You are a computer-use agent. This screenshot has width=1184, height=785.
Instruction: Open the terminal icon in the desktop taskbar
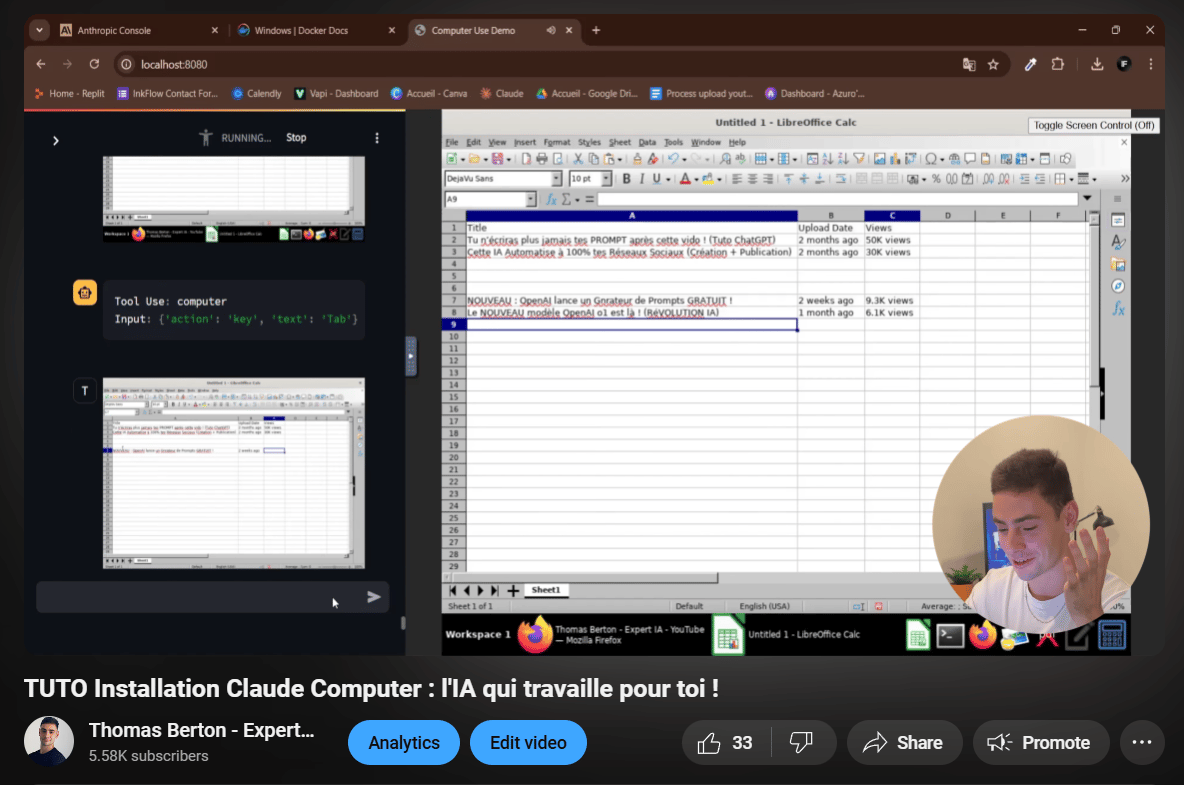pos(950,636)
